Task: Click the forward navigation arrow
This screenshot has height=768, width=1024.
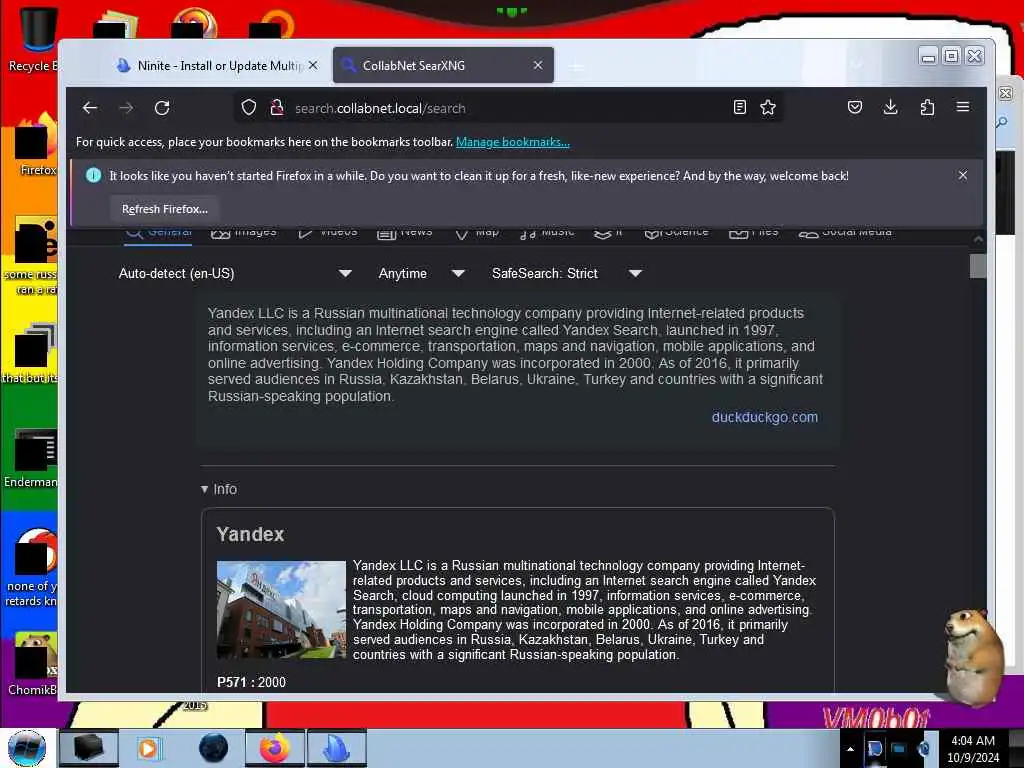Action: pos(126,108)
